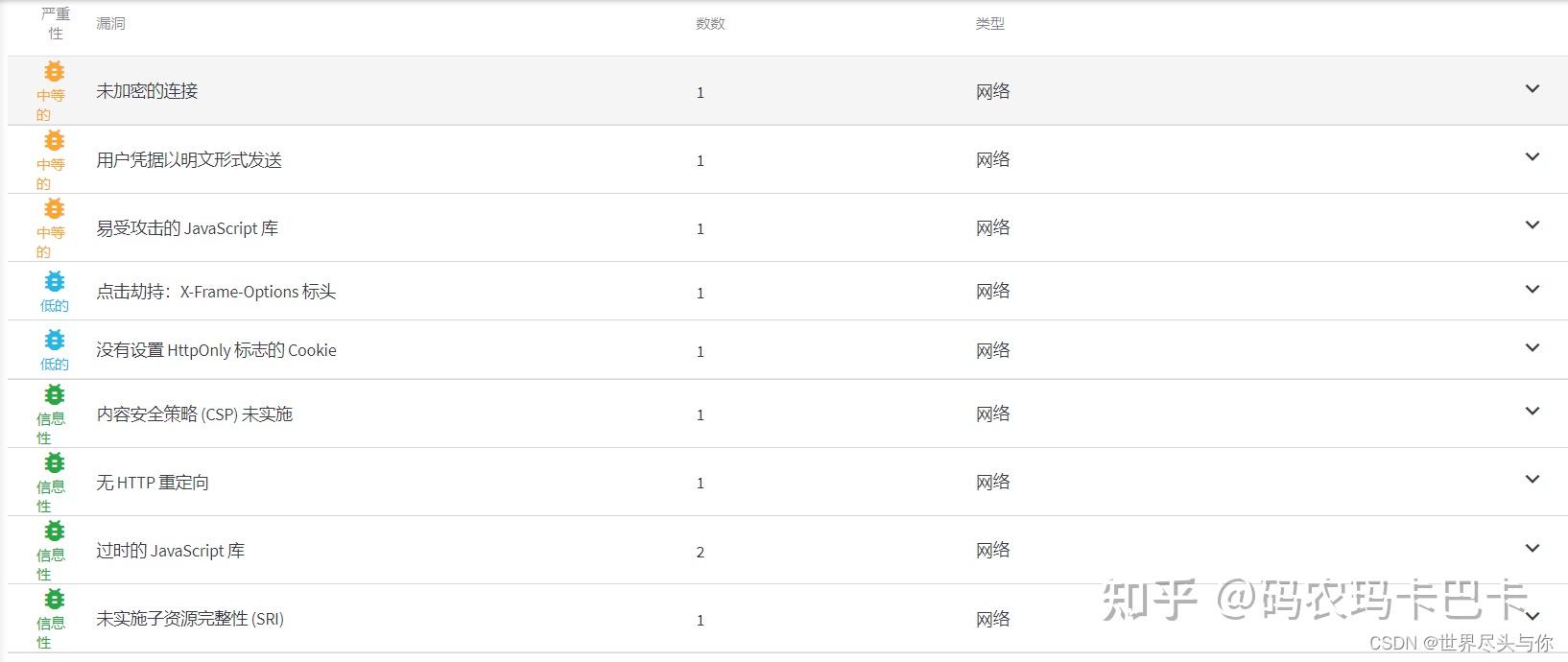
Task: Click the blue bug icon for HttpOnly Cookie row
Action: 55,340
